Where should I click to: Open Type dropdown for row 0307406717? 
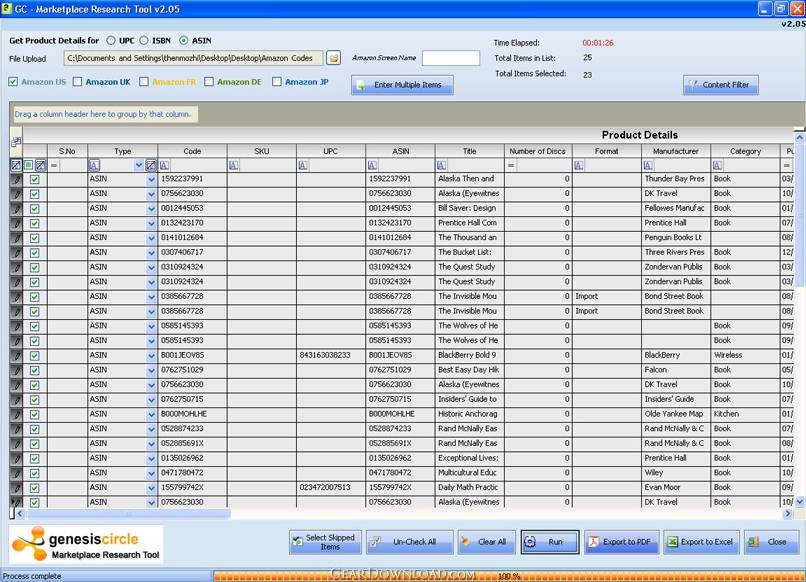click(x=151, y=253)
